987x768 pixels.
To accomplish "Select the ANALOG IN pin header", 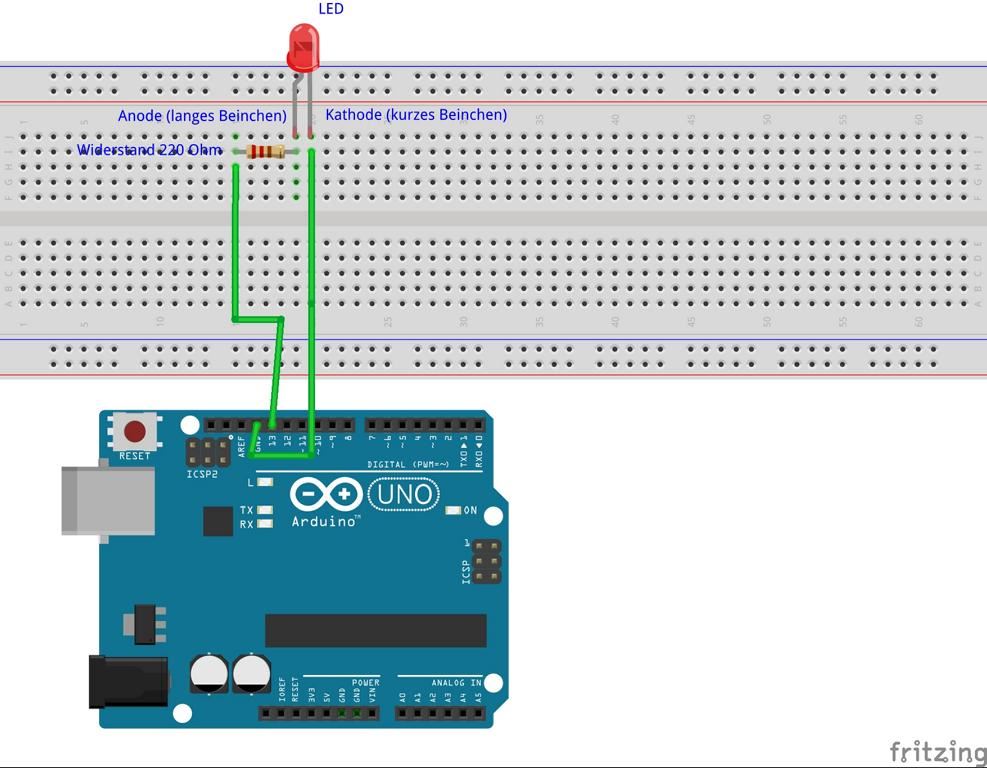I will [x=439, y=712].
